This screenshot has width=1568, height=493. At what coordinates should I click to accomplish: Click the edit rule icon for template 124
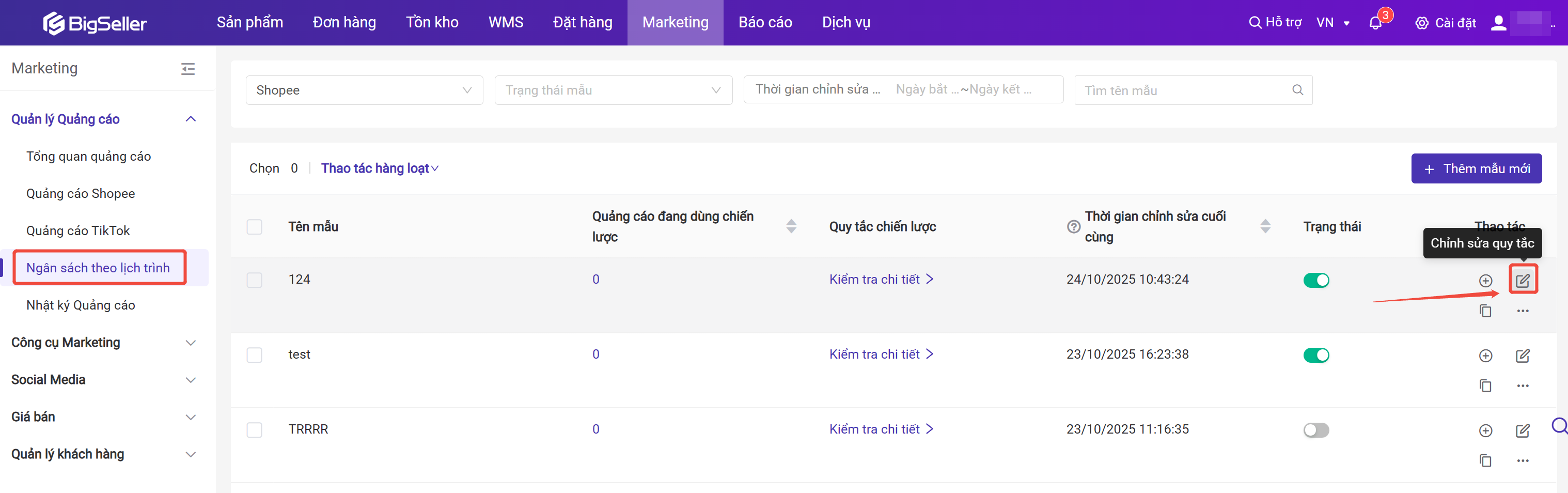tap(1523, 280)
